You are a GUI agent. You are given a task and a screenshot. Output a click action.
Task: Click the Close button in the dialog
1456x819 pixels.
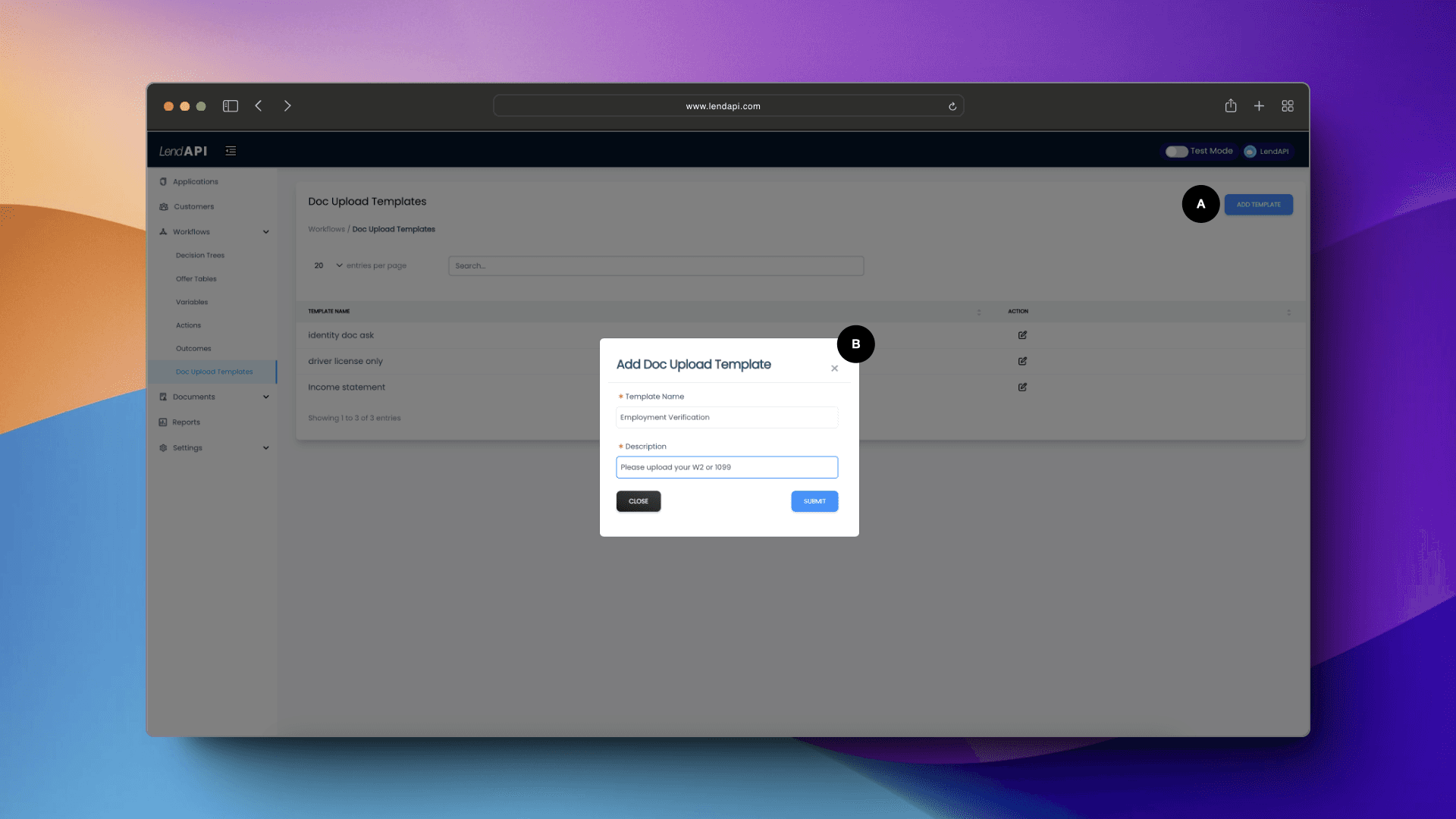point(639,501)
